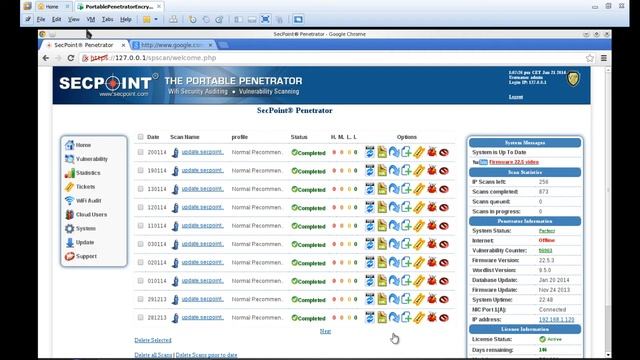Open the VMware View menu
This screenshot has width=640, height=360.
coord(73,19)
